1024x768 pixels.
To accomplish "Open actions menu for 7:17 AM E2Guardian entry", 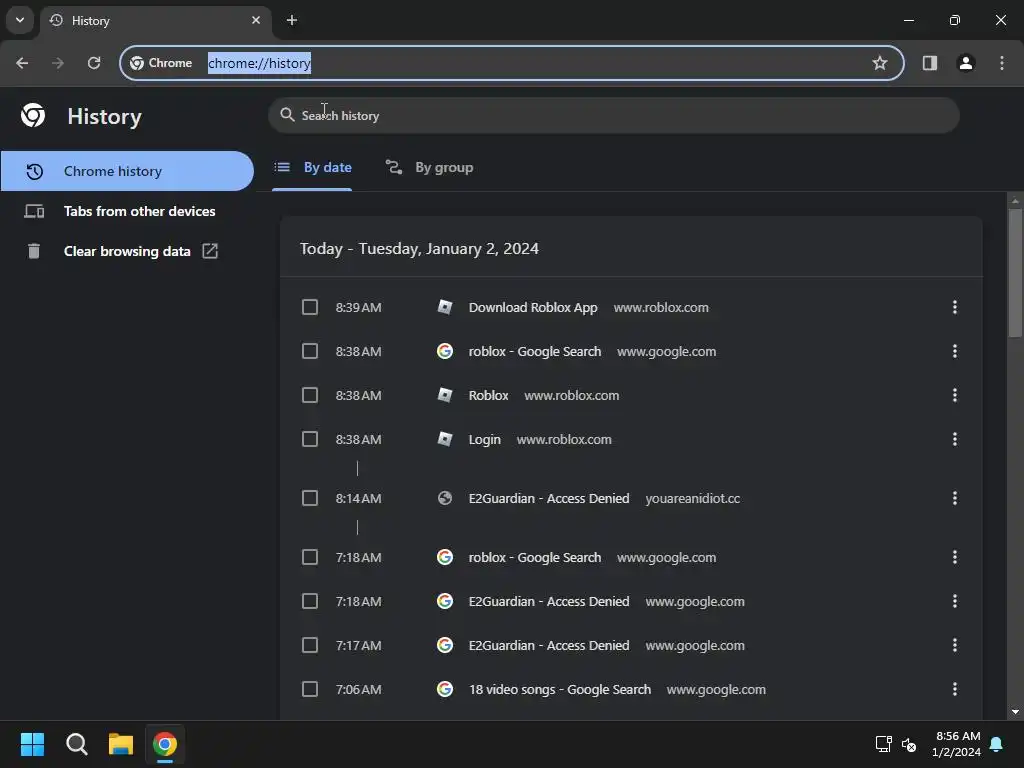I will coord(955,645).
